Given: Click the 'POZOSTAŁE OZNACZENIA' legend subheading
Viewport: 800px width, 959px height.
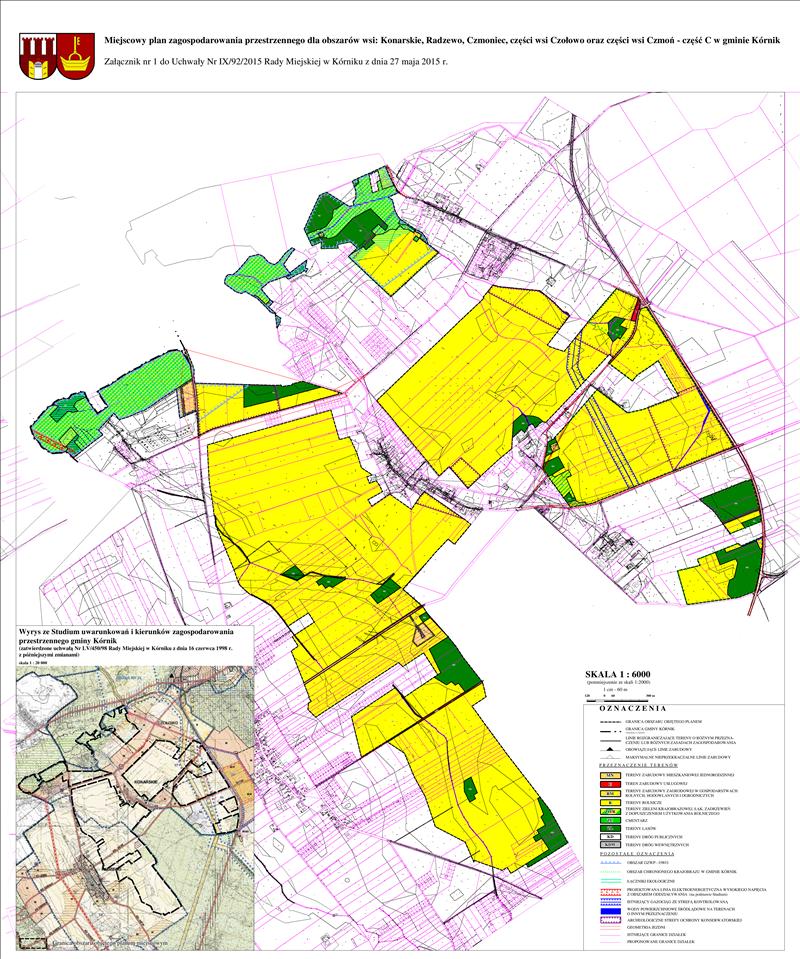Looking at the screenshot, I should 637,854.
